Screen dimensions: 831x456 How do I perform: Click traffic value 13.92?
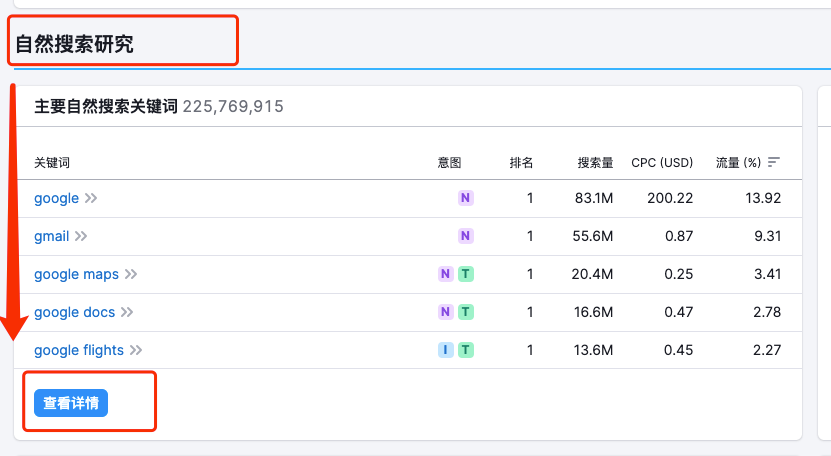coord(763,198)
